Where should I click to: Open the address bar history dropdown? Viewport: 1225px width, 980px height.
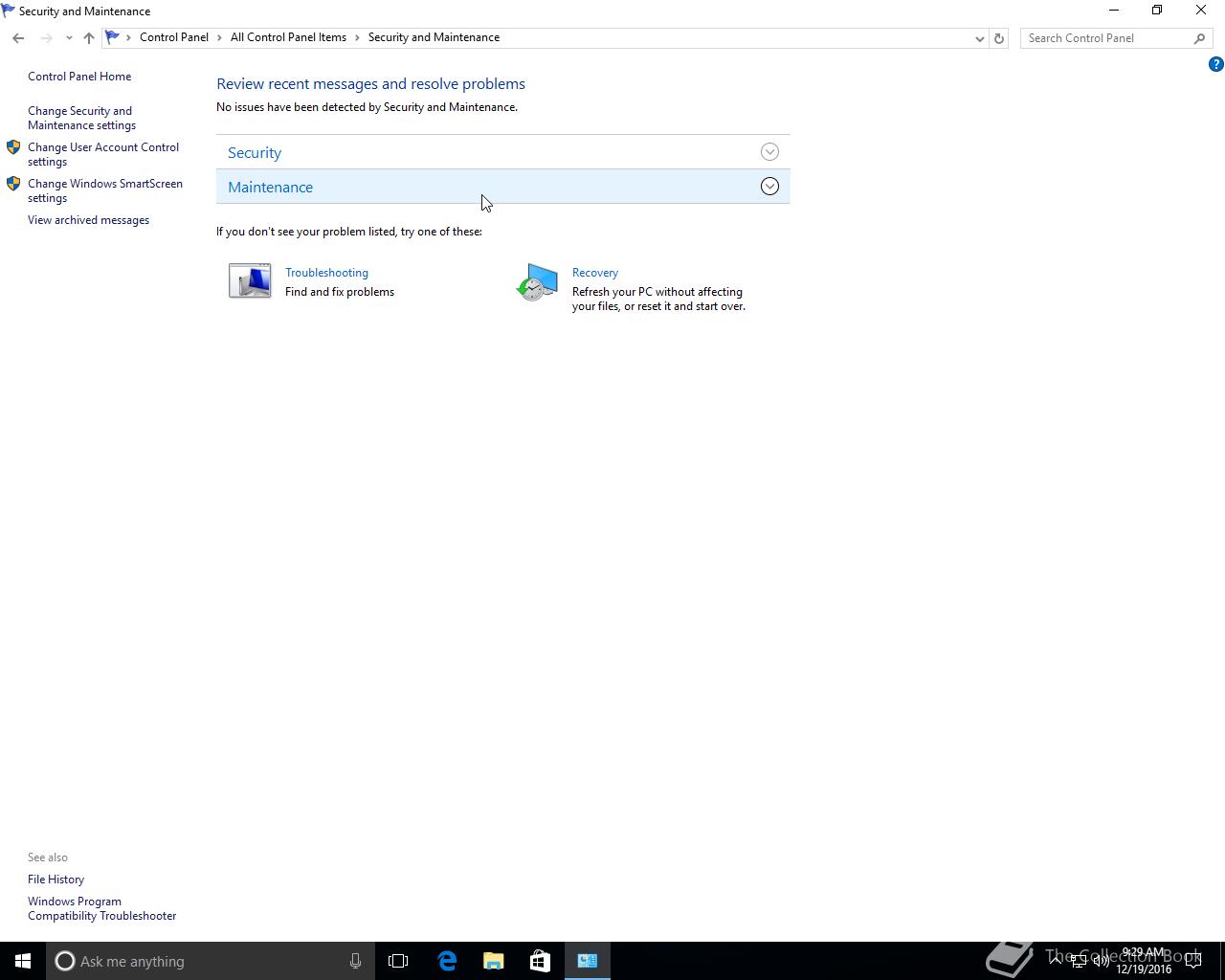point(979,38)
